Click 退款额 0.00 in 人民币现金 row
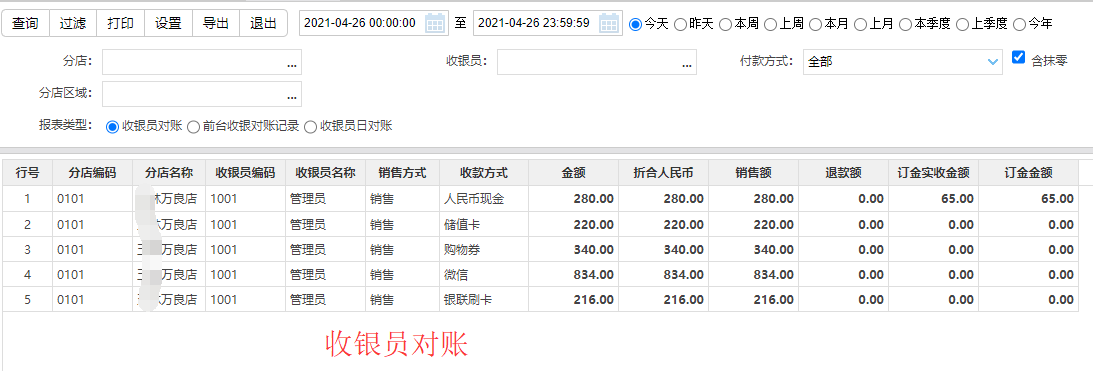 pyautogui.click(x=843, y=199)
